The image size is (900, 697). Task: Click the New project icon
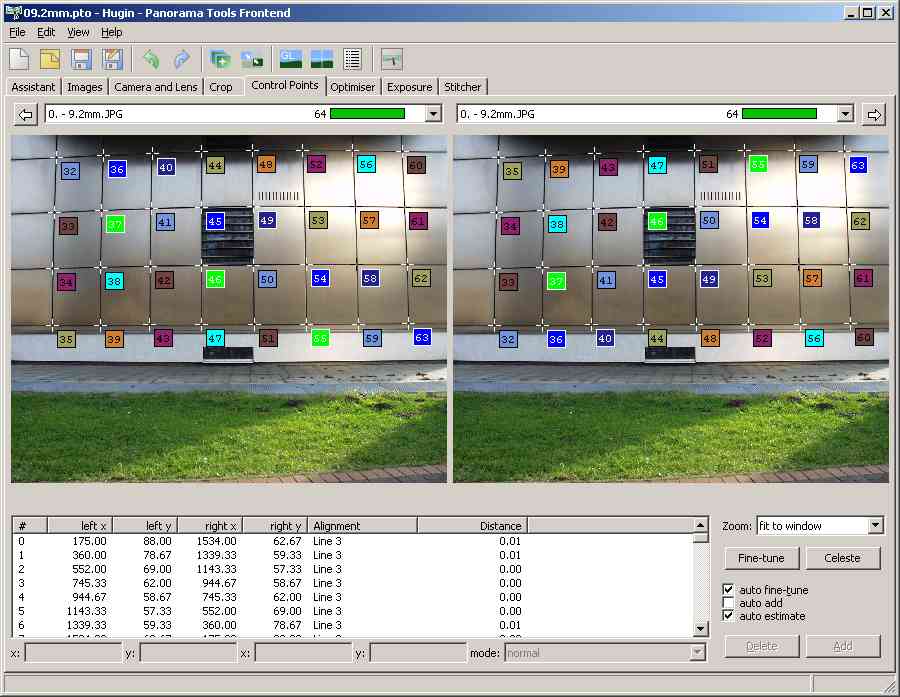tap(20, 59)
